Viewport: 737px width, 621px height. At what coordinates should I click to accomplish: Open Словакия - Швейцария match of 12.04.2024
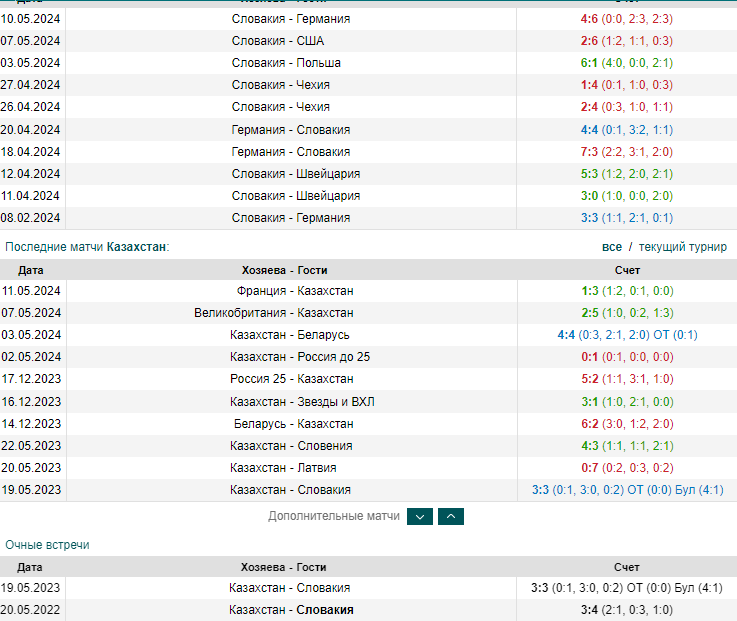point(296,174)
